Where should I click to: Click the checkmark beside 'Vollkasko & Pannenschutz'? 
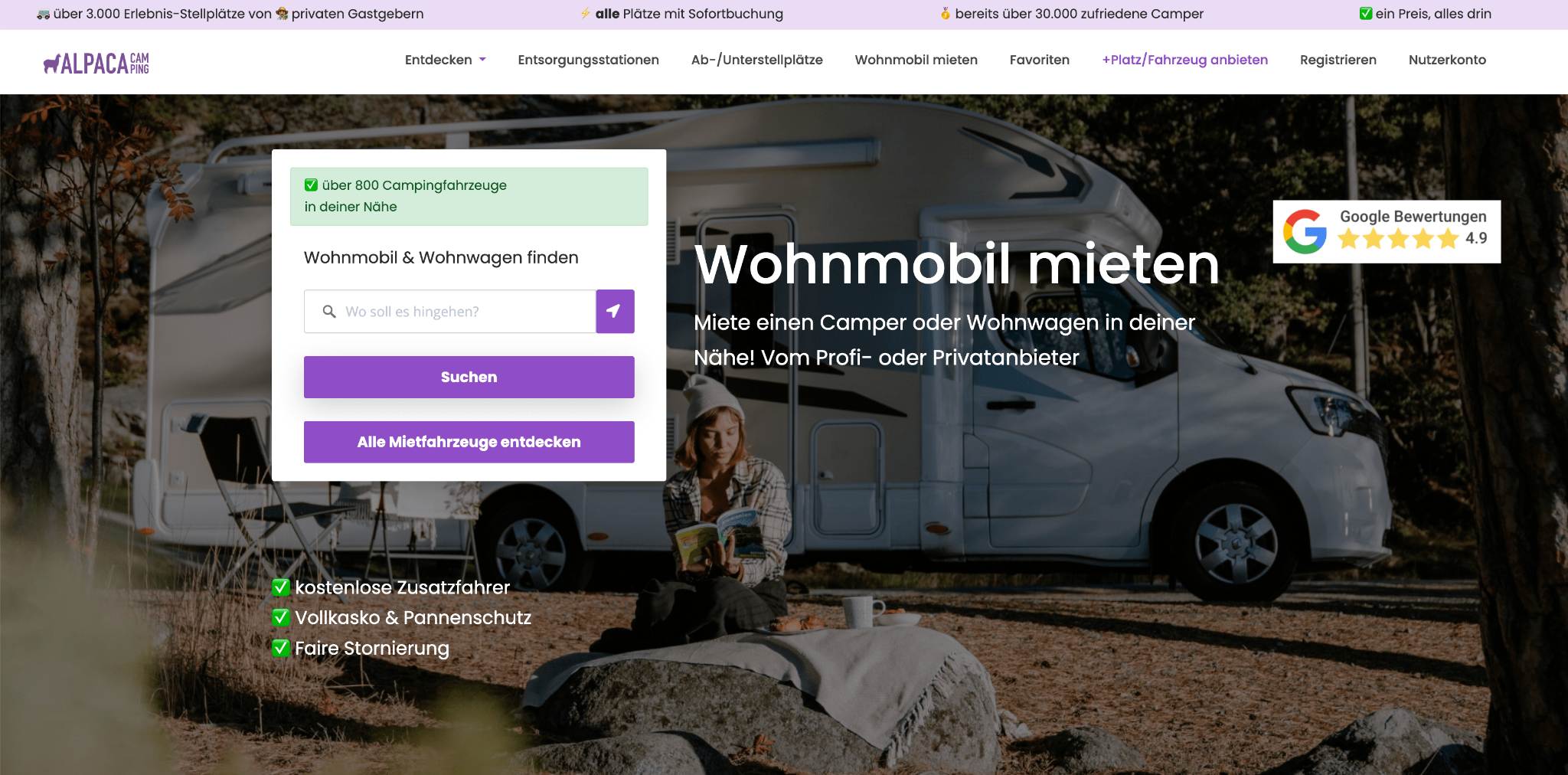tap(281, 617)
